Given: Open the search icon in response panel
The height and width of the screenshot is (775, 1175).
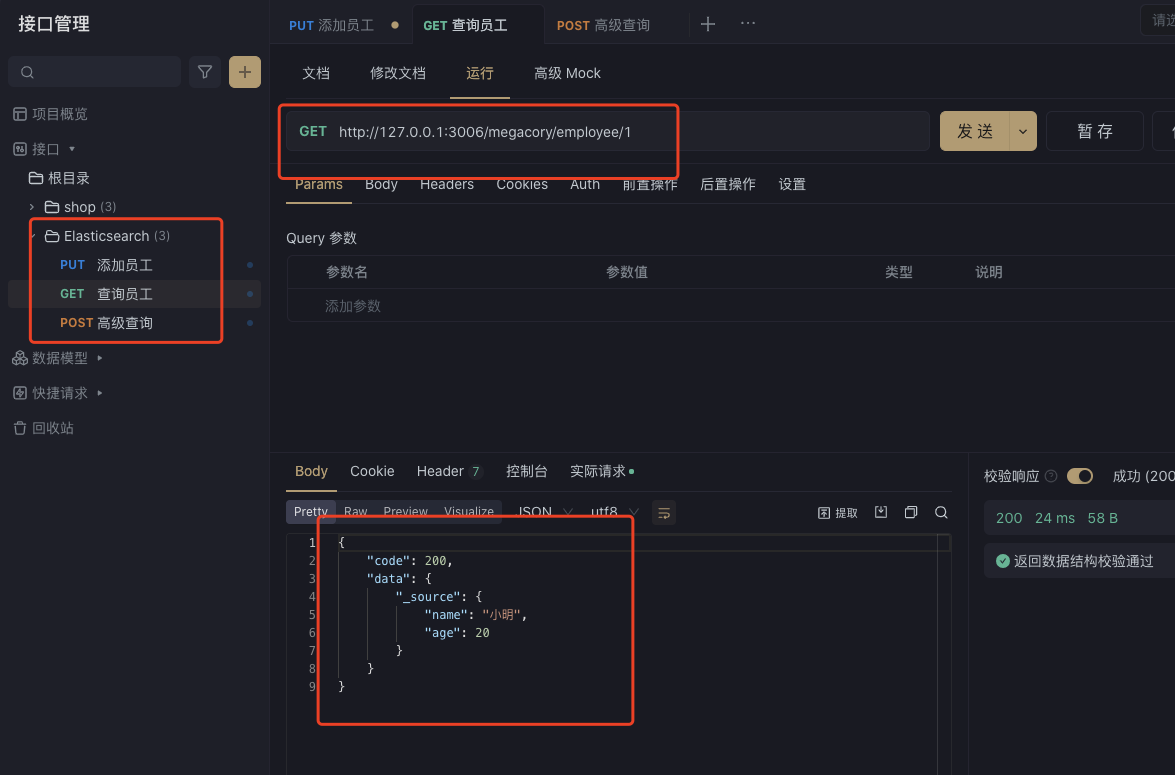Looking at the screenshot, I should coord(941,512).
